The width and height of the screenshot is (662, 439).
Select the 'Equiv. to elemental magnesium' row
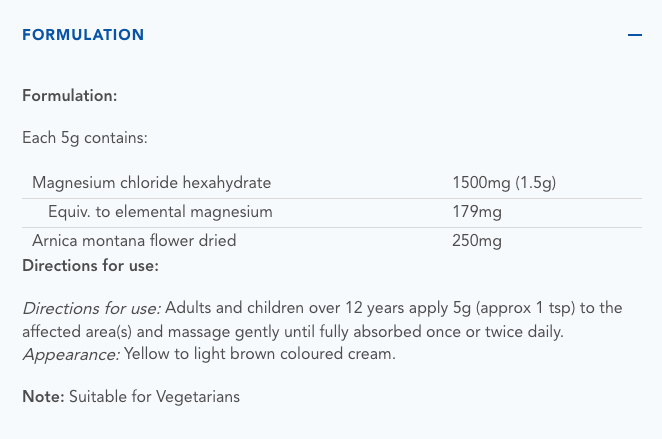pos(160,212)
